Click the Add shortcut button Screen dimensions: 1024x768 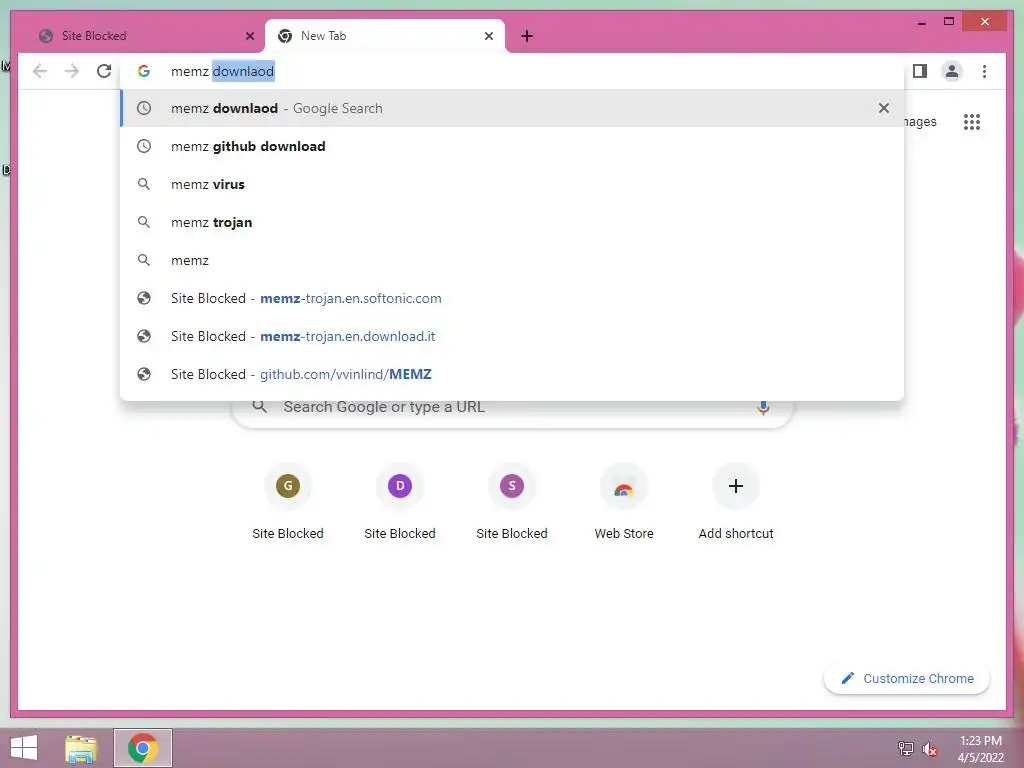(x=736, y=502)
